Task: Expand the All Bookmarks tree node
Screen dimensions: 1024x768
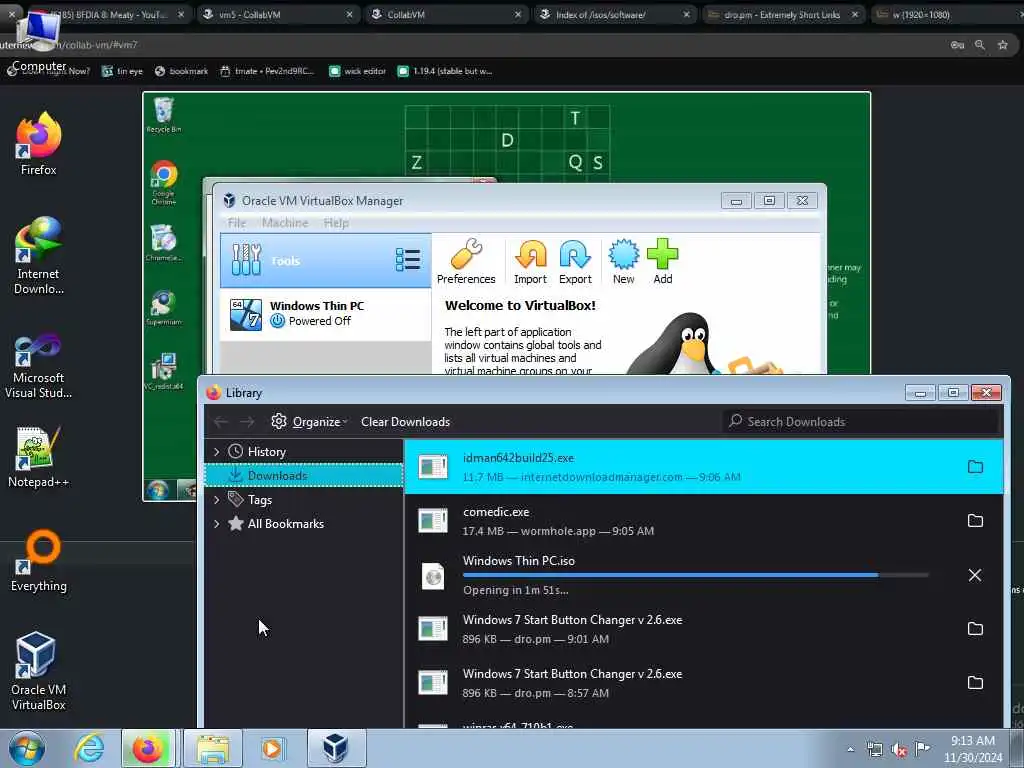Action: coord(216,524)
